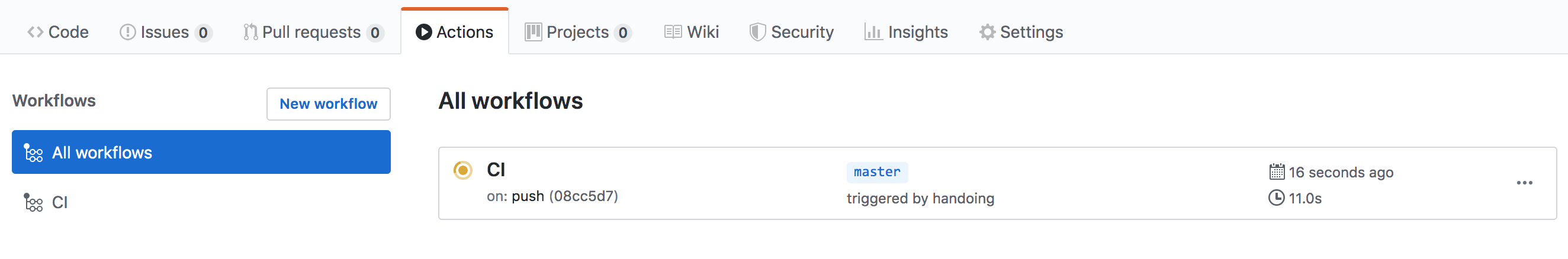Click the master branch label
This screenshot has width=1568, height=259.
click(x=876, y=172)
